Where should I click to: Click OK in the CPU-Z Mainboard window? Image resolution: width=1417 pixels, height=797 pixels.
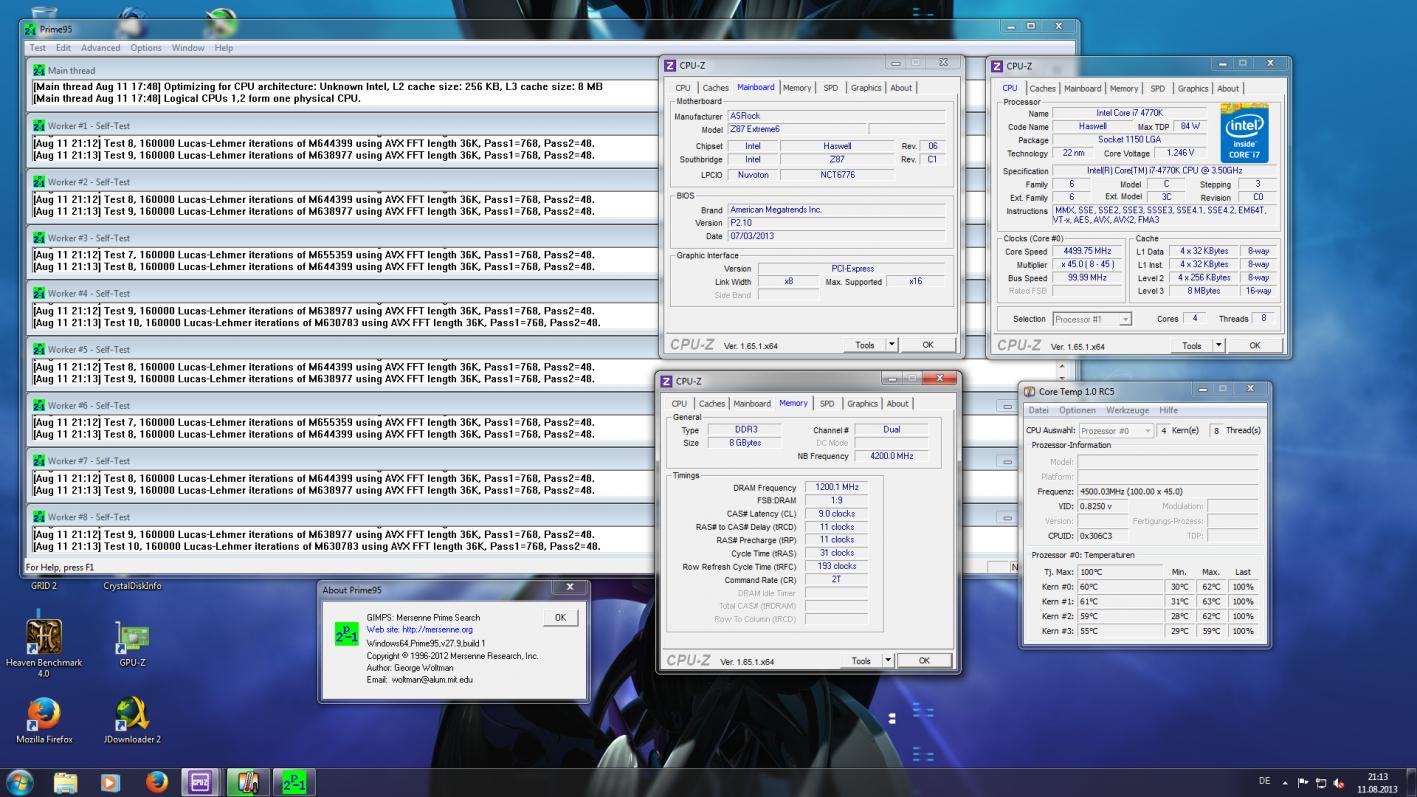(x=928, y=345)
